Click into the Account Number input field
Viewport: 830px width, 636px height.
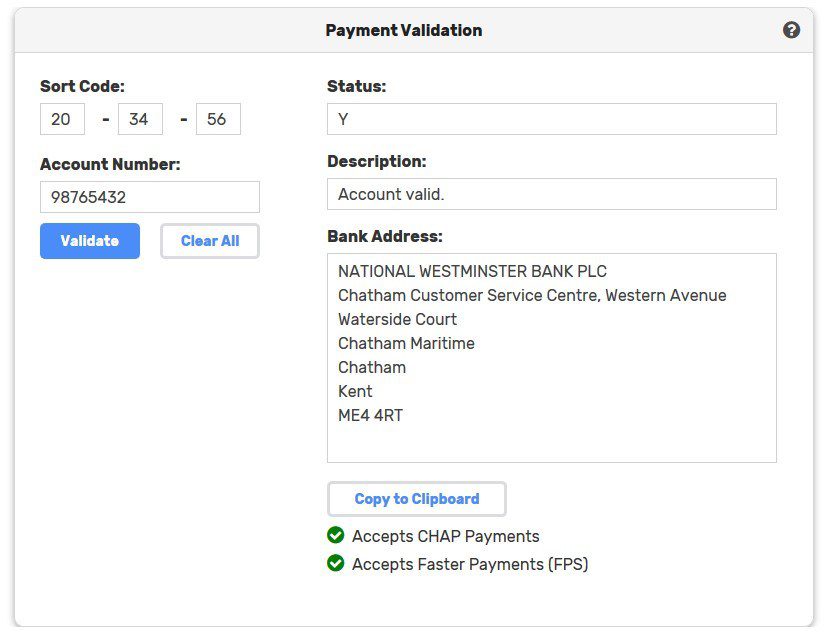(150, 197)
